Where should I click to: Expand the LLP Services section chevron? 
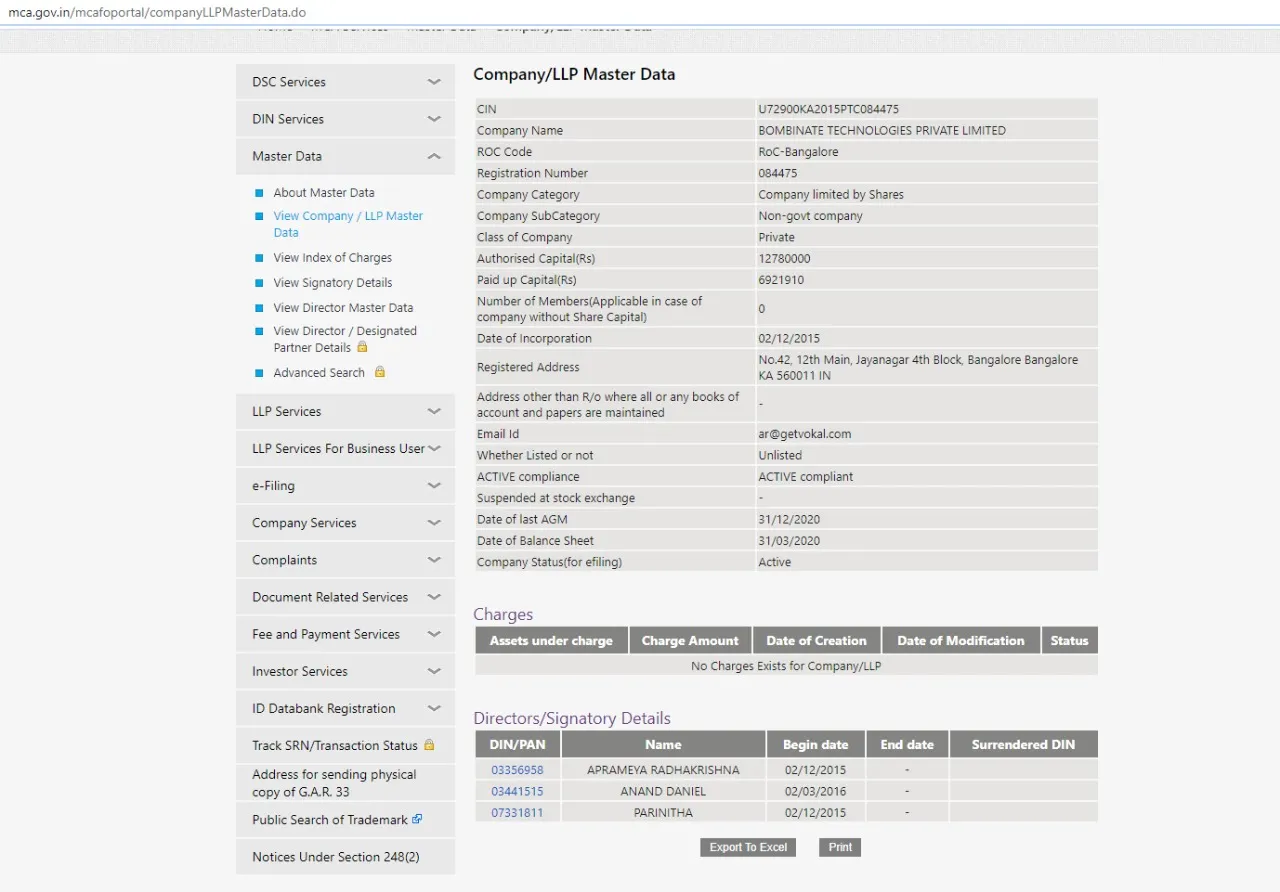point(433,411)
